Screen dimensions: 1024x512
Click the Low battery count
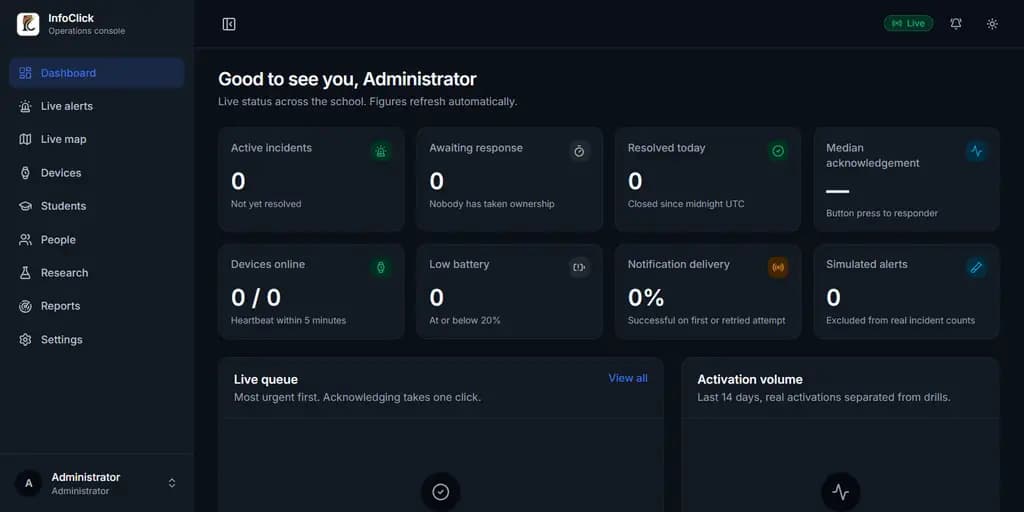(437, 298)
